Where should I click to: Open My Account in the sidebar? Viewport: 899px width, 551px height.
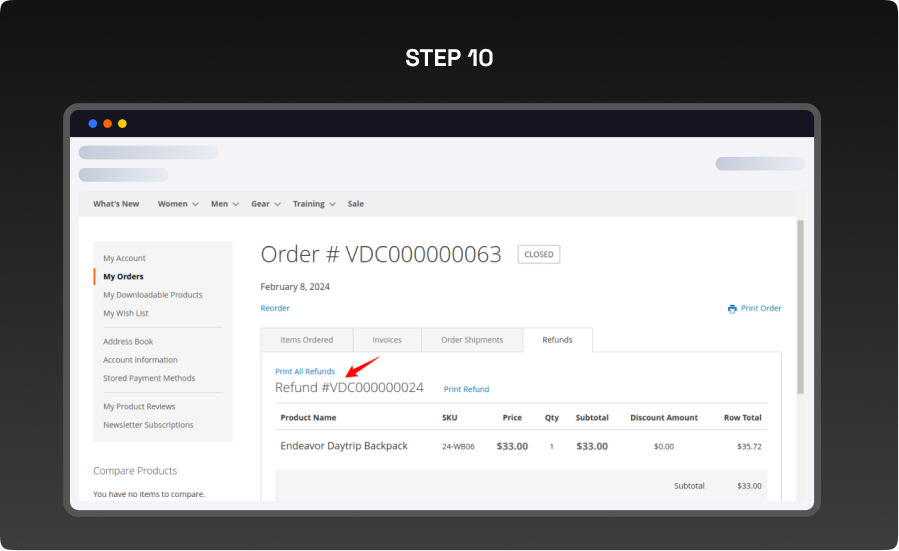[124, 258]
